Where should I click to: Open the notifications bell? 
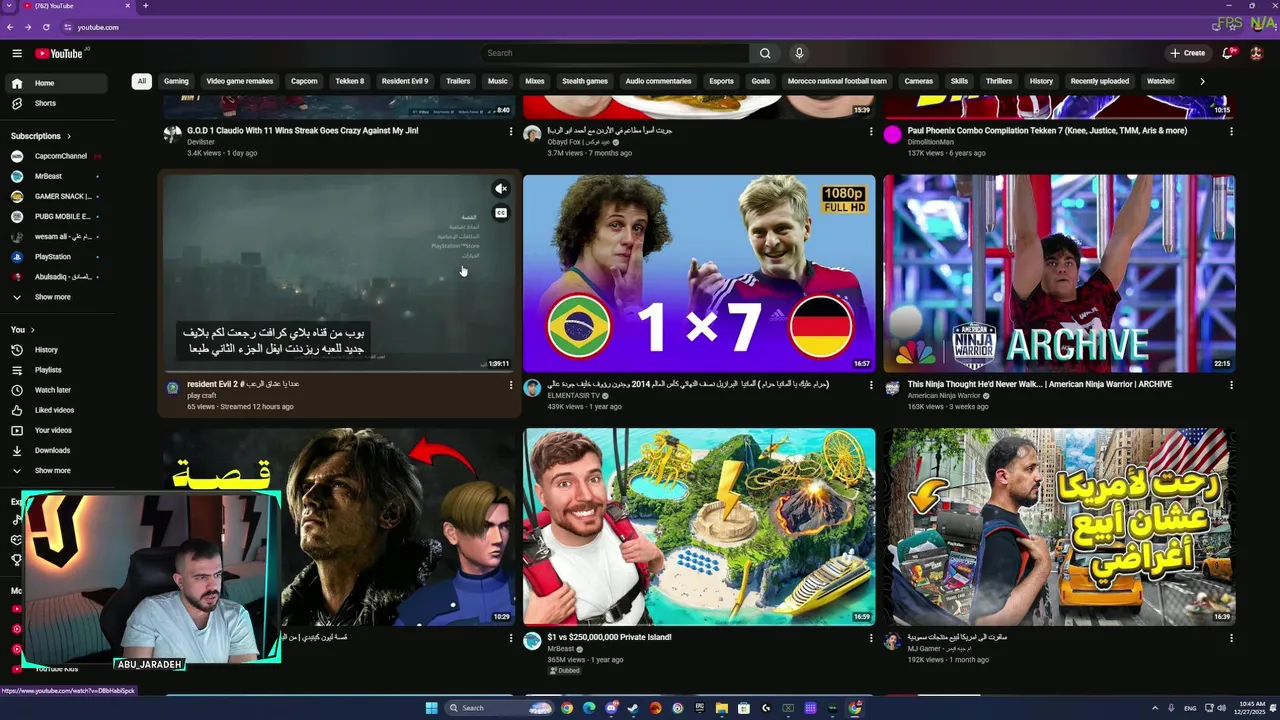(x=1228, y=53)
